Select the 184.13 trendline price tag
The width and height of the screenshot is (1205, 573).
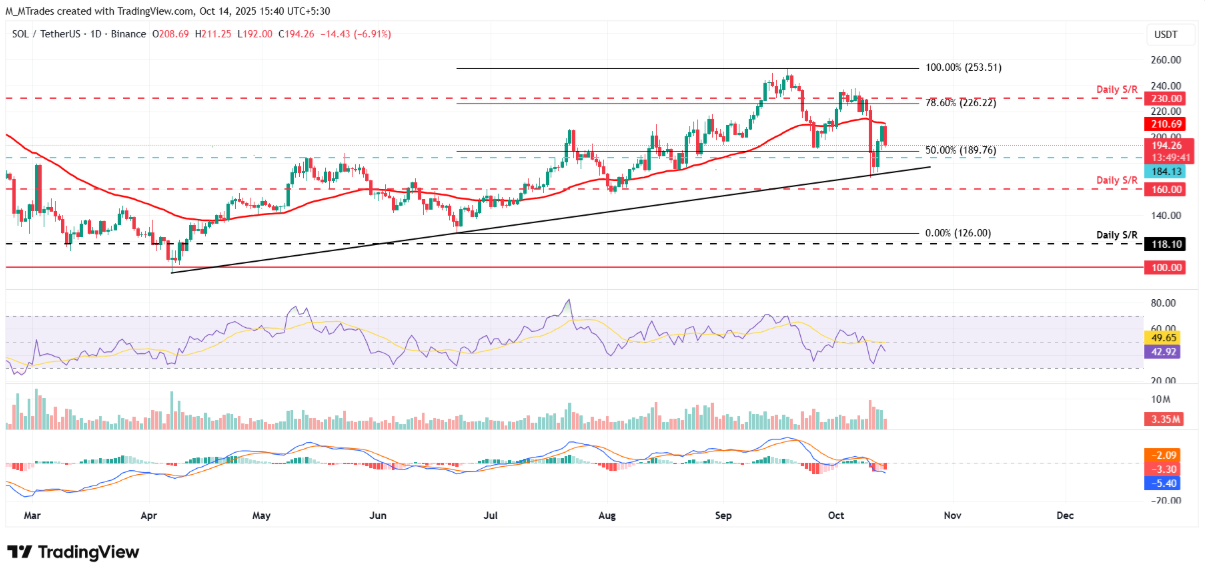pyautogui.click(x=1165, y=172)
